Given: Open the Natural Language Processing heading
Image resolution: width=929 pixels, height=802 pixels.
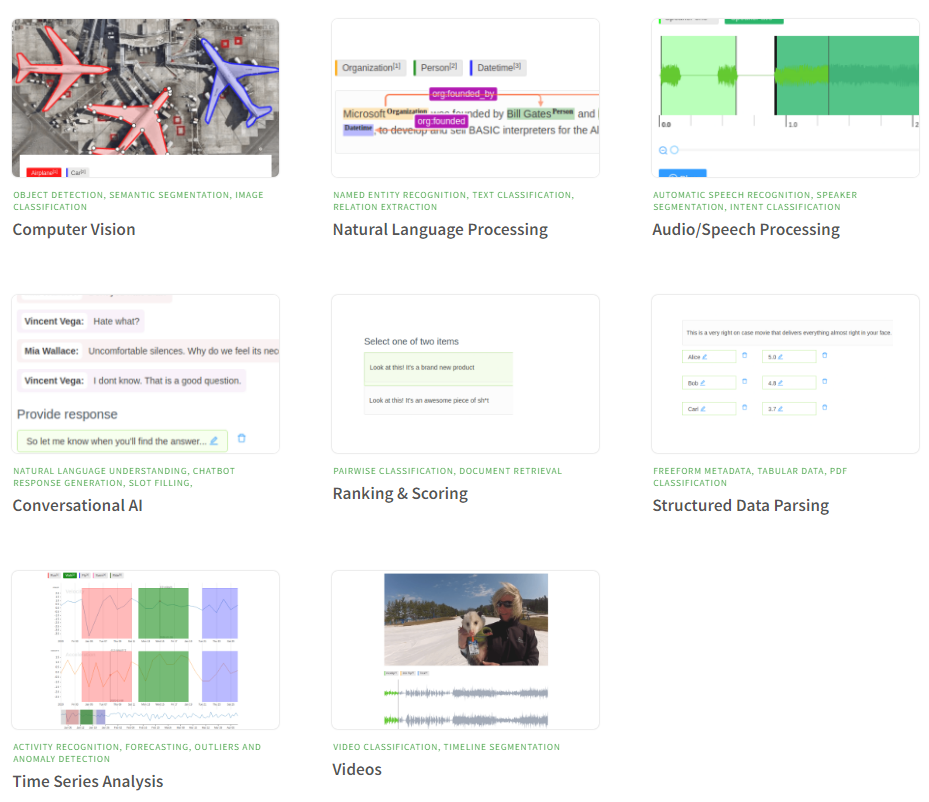Looking at the screenshot, I should pos(440,230).
